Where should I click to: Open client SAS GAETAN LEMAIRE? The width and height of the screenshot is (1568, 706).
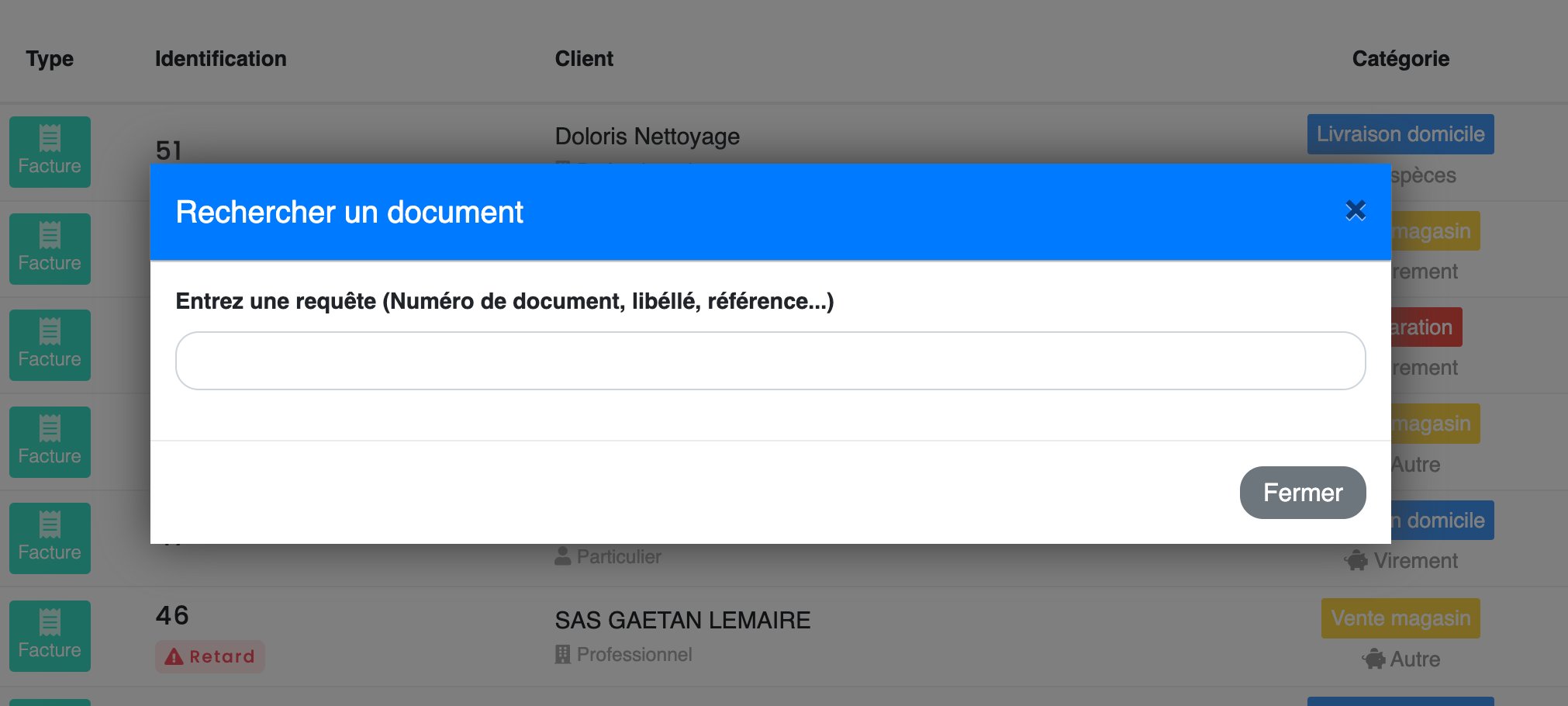(682, 621)
